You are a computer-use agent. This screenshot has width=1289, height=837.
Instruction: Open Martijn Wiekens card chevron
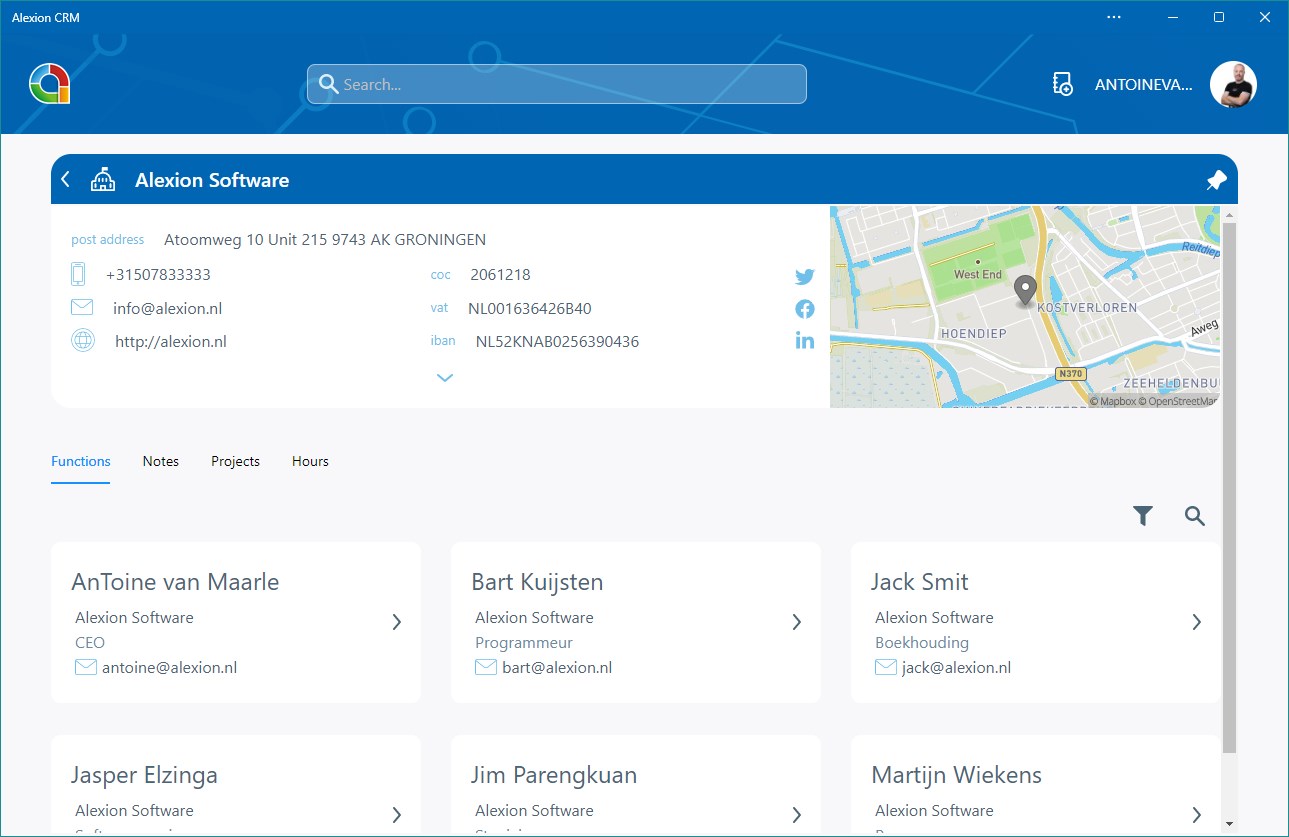[x=1197, y=815]
